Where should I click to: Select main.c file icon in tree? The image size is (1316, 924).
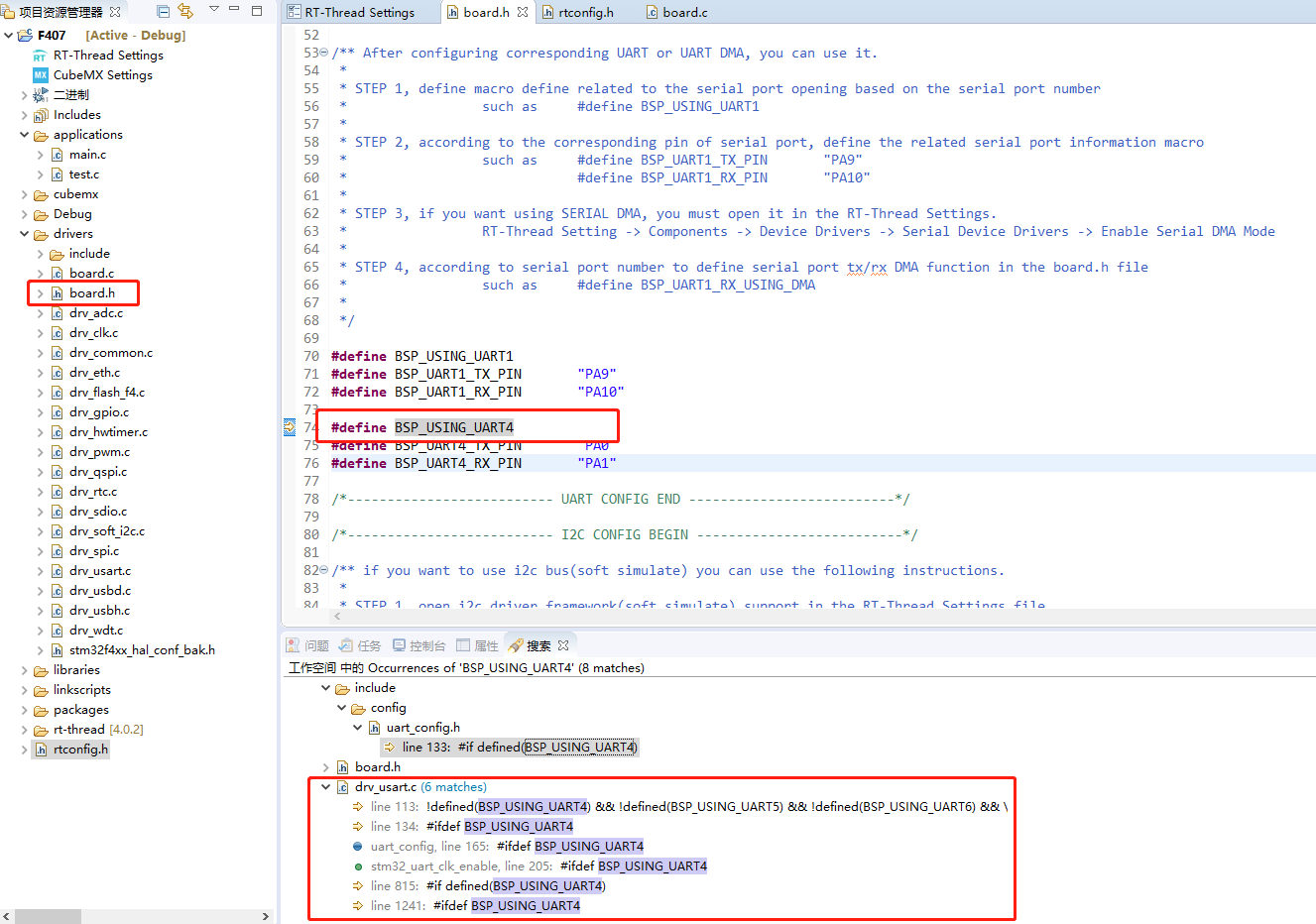click(57, 155)
